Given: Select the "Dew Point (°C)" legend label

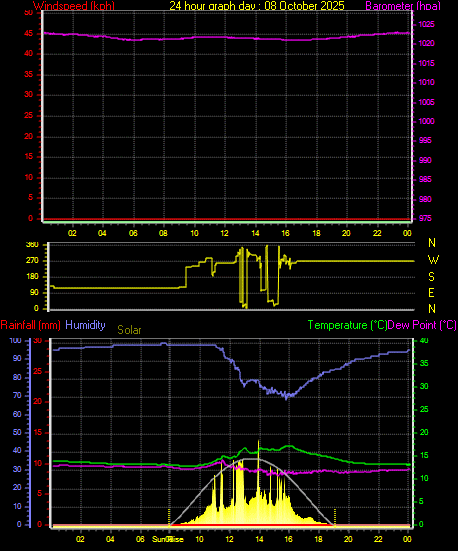Looking at the screenshot, I should (x=422, y=325).
